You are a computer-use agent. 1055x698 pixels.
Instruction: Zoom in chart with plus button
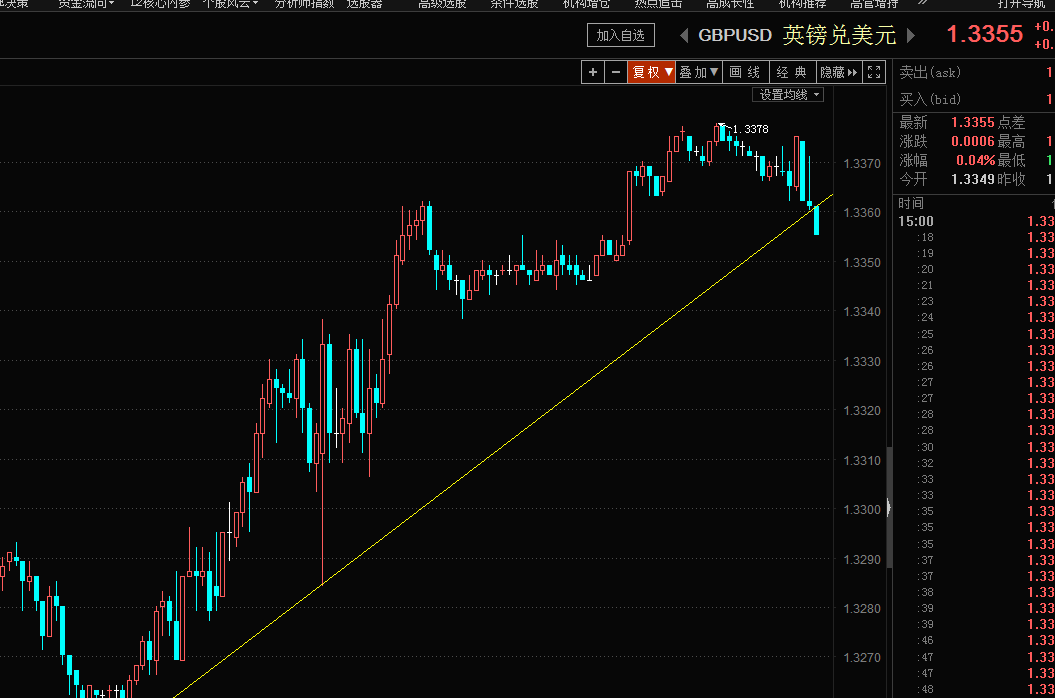pyautogui.click(x=593, y=72)
